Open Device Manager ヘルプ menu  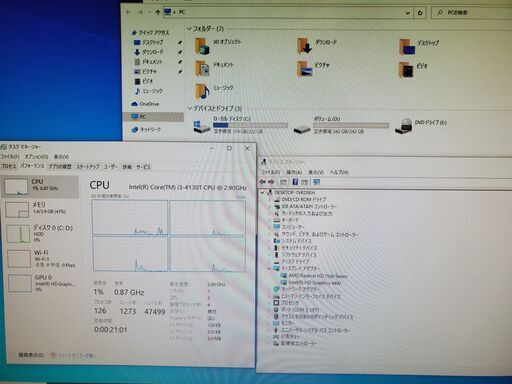coord(339,172)
